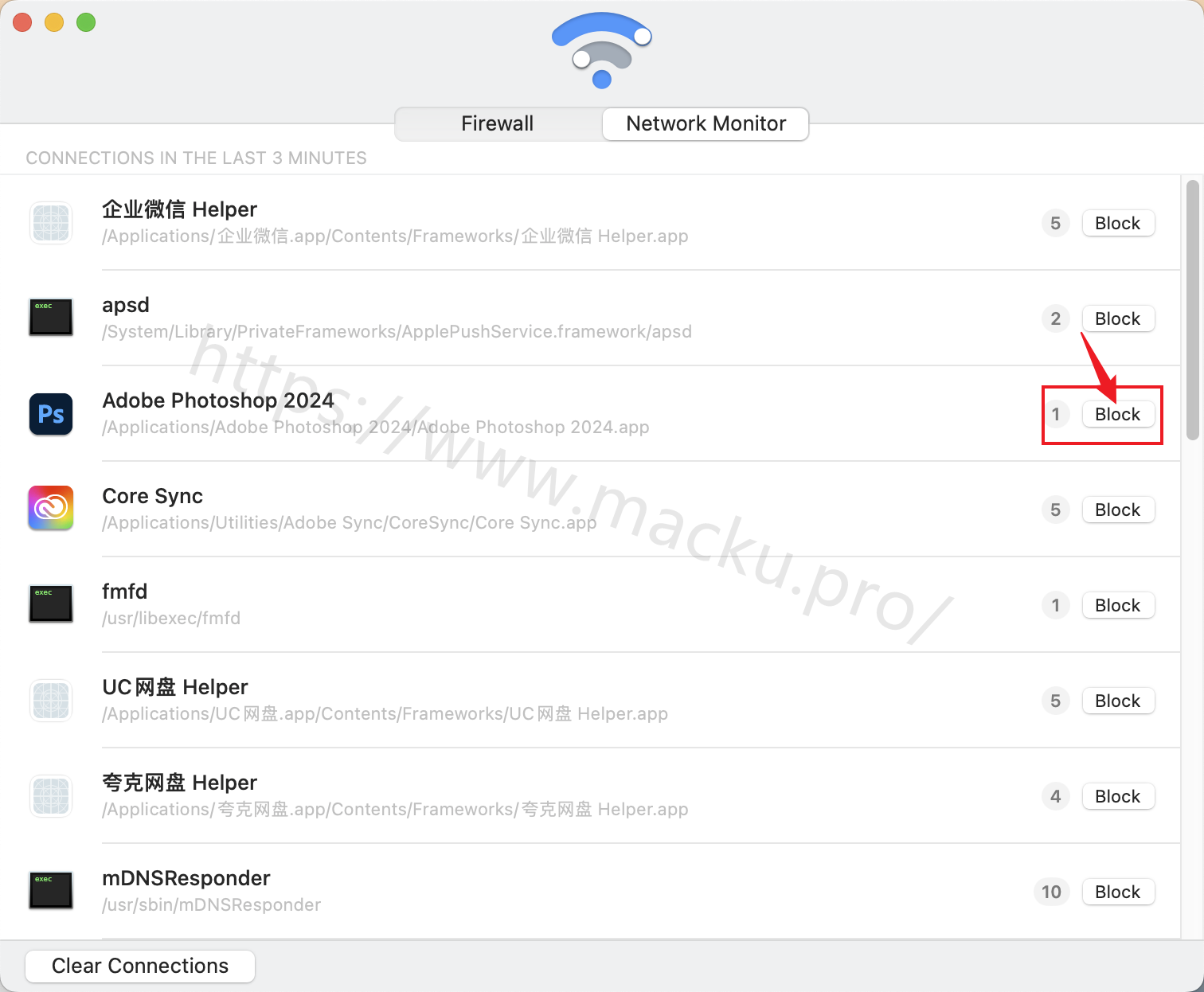Click the apsd exec terminal icon

(x=51, y=317)
